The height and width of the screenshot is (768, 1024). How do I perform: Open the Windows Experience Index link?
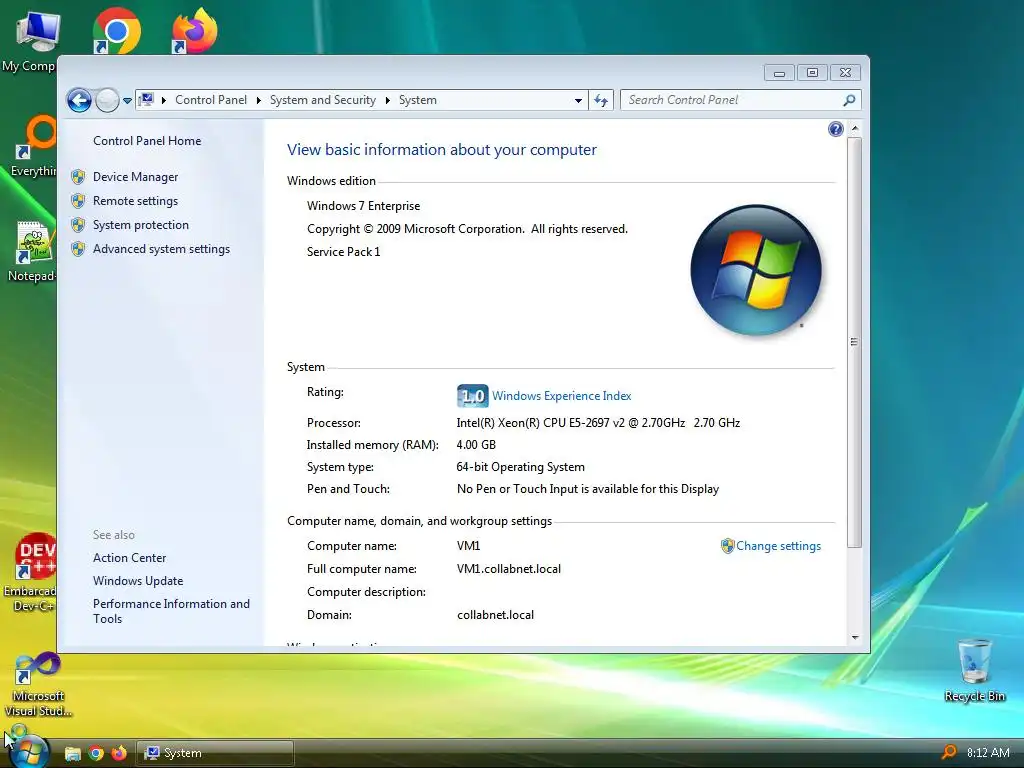[562, 396]
